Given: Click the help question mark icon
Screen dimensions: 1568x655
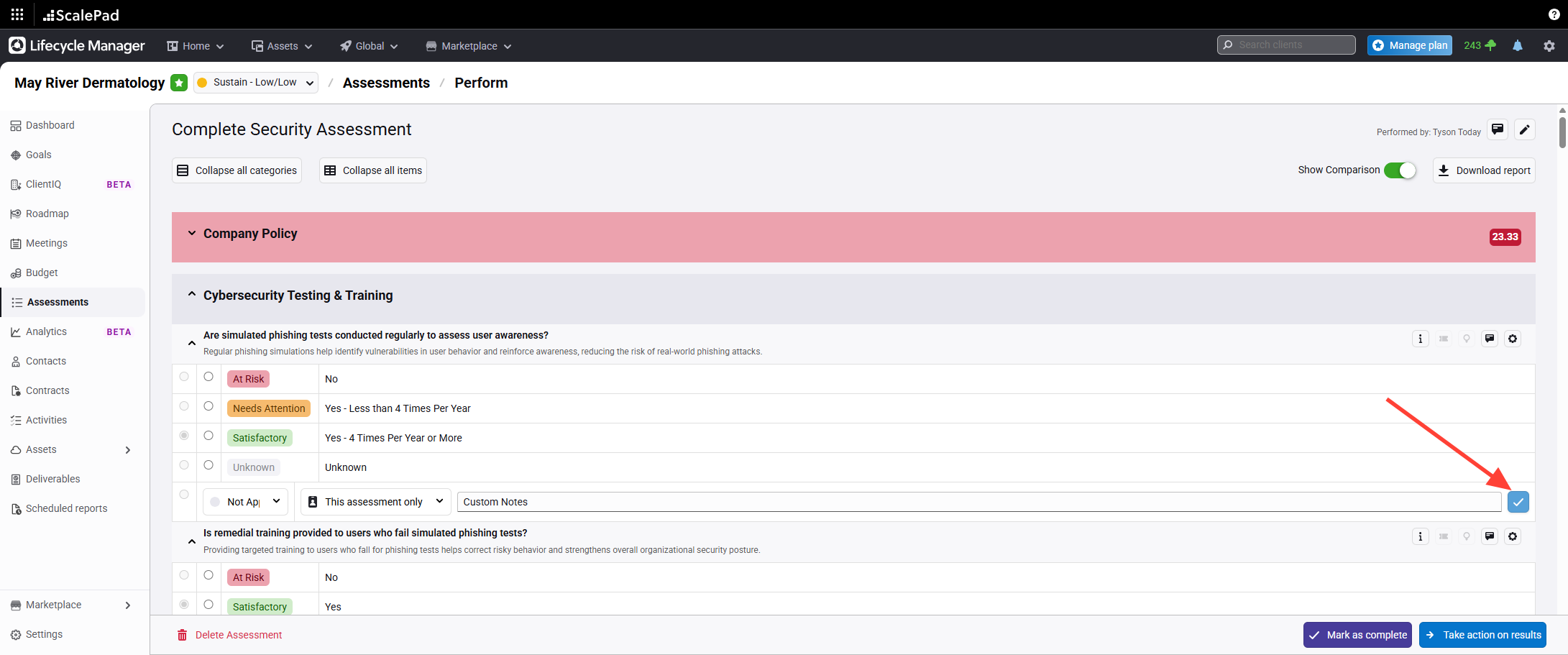Looking at the screenshot, I should tap(1554, 14).
